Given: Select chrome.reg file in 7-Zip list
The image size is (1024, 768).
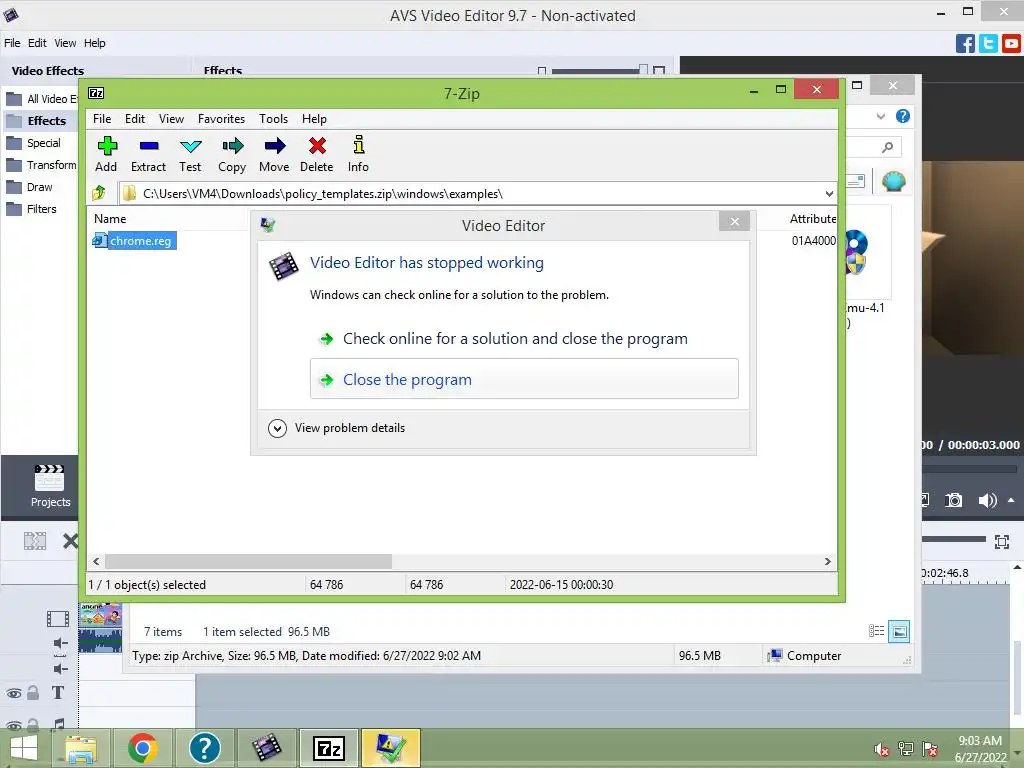Looking at the screenshot, I should tap(135, 241).
